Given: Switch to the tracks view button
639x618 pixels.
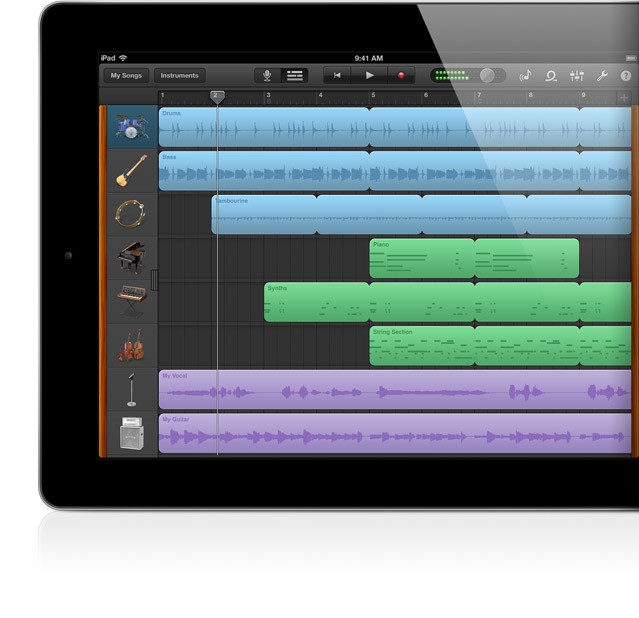Looking at the screenshot, I should 295,76.
